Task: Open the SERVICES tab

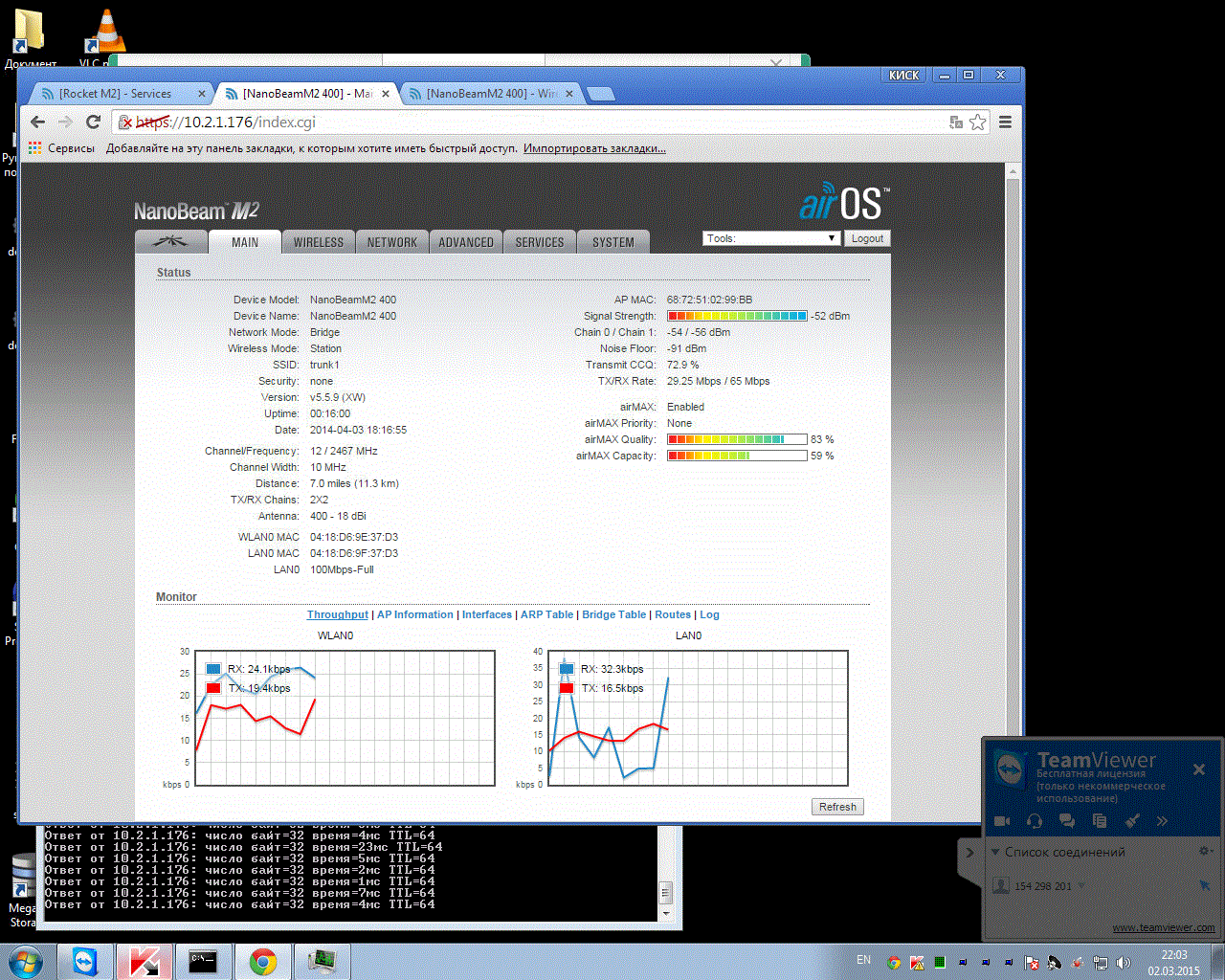Action: pyautogui.click(x=540, y=242)
